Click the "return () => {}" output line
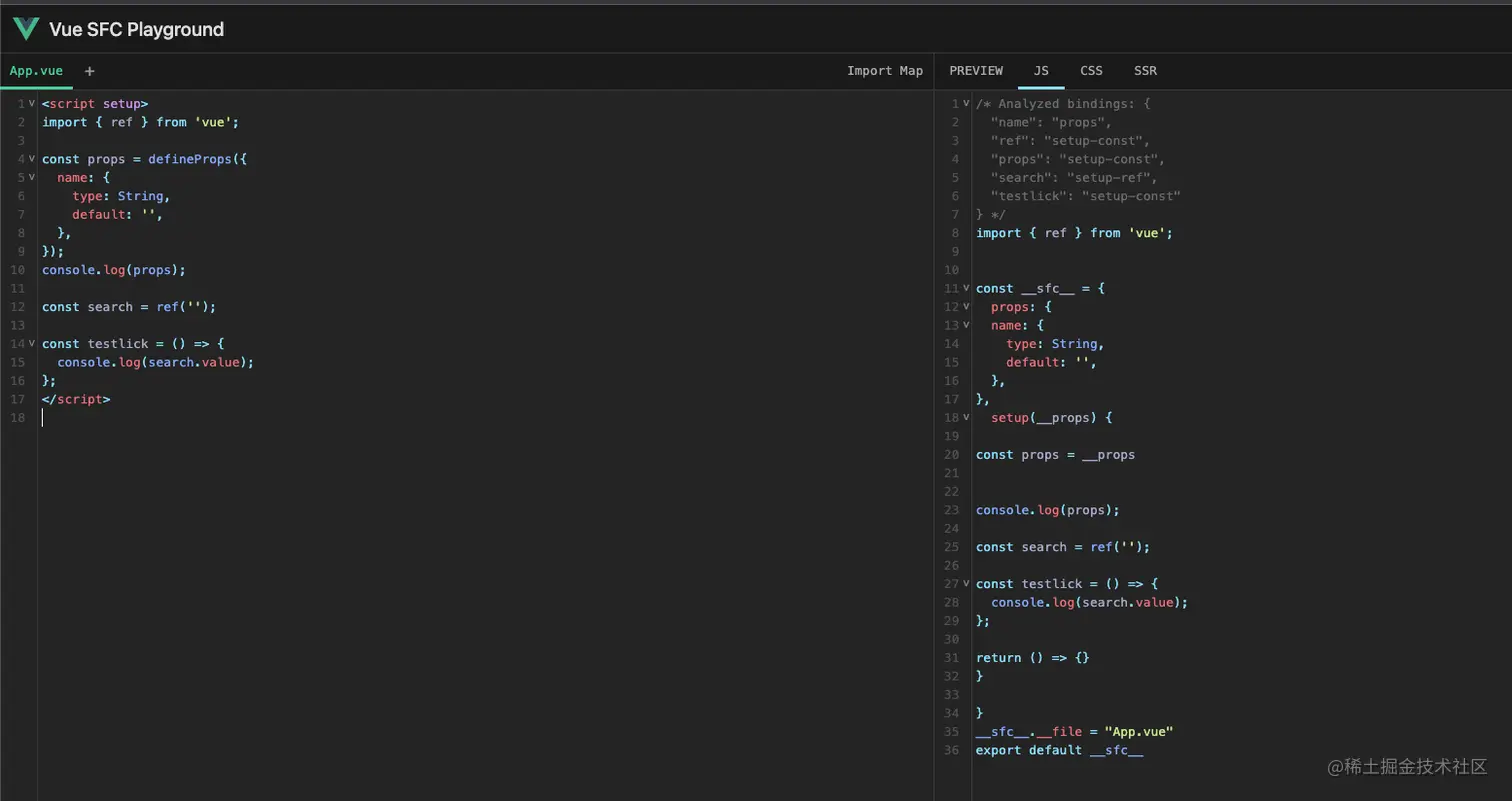Image resolution: width=1512 pixels, height=801 pixels. (x=1033, y=658)
